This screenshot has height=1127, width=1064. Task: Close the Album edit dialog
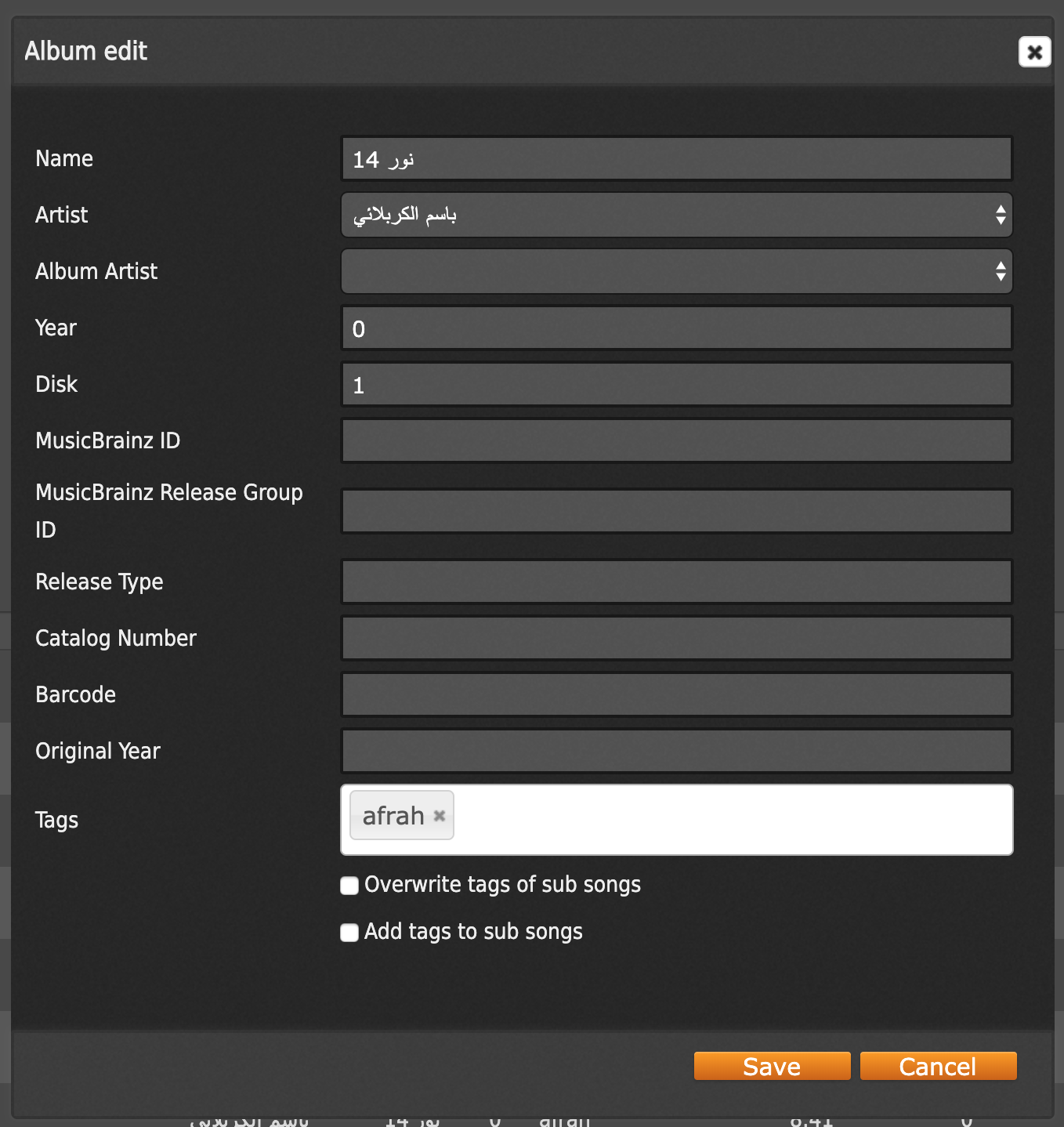click(x=1034, y=52)
